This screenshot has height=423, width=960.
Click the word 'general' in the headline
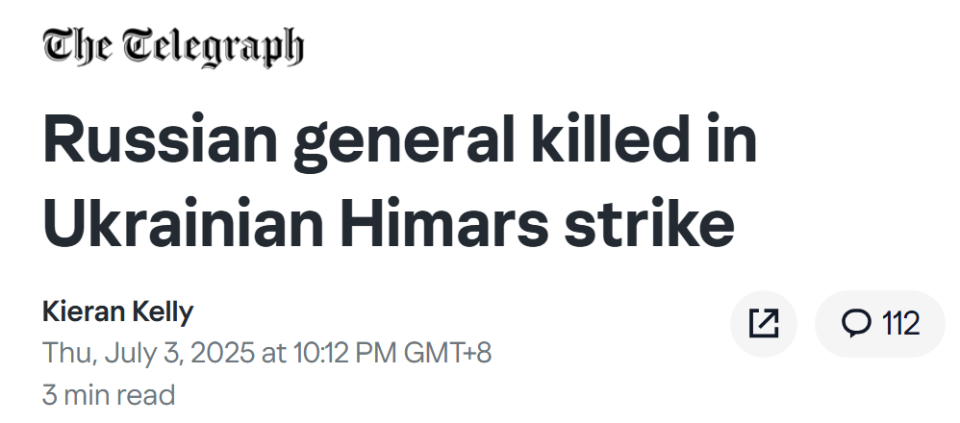404,143
